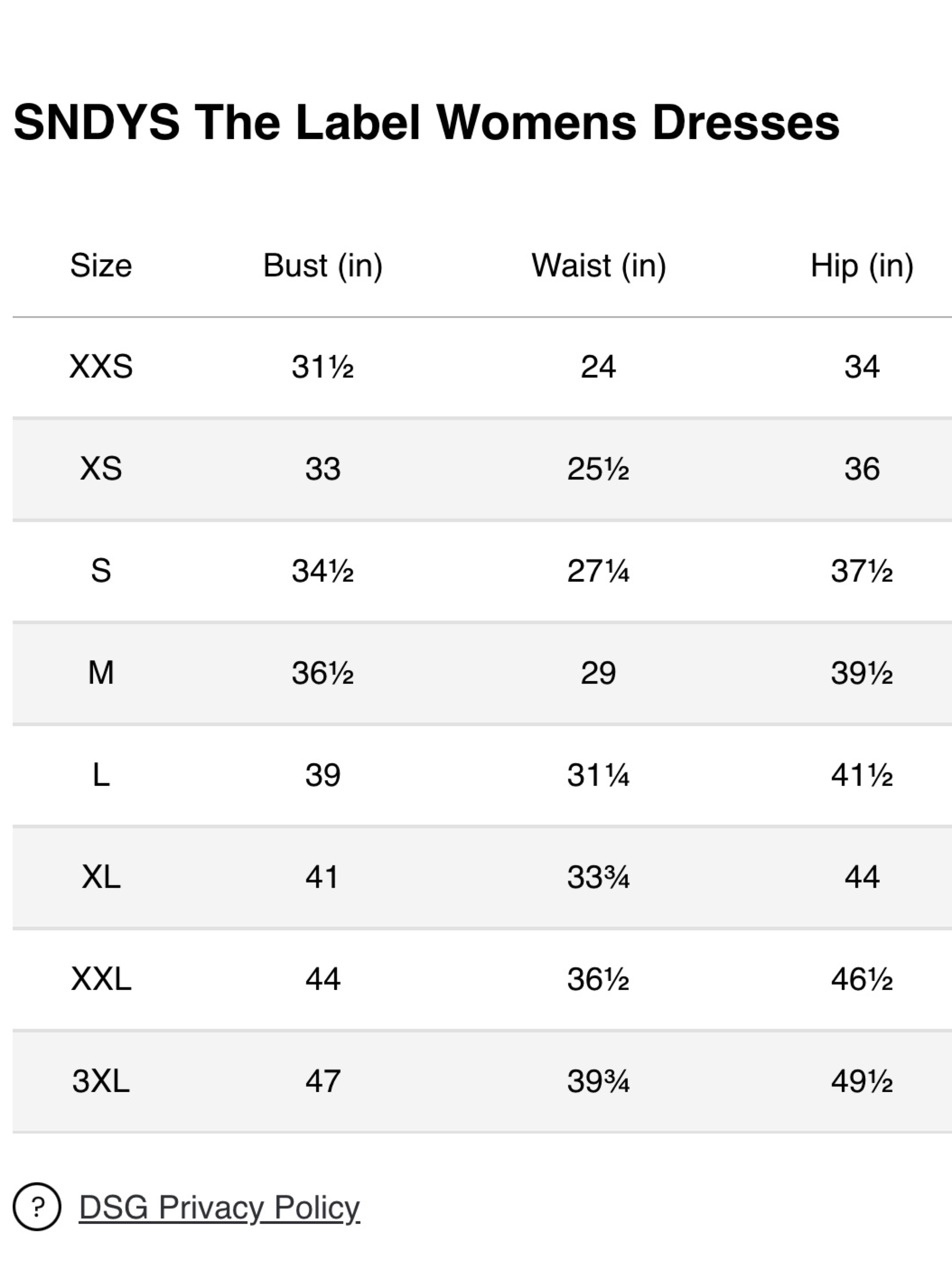Select the S size row label
The image size is (952, 1271).
[101, 571]
